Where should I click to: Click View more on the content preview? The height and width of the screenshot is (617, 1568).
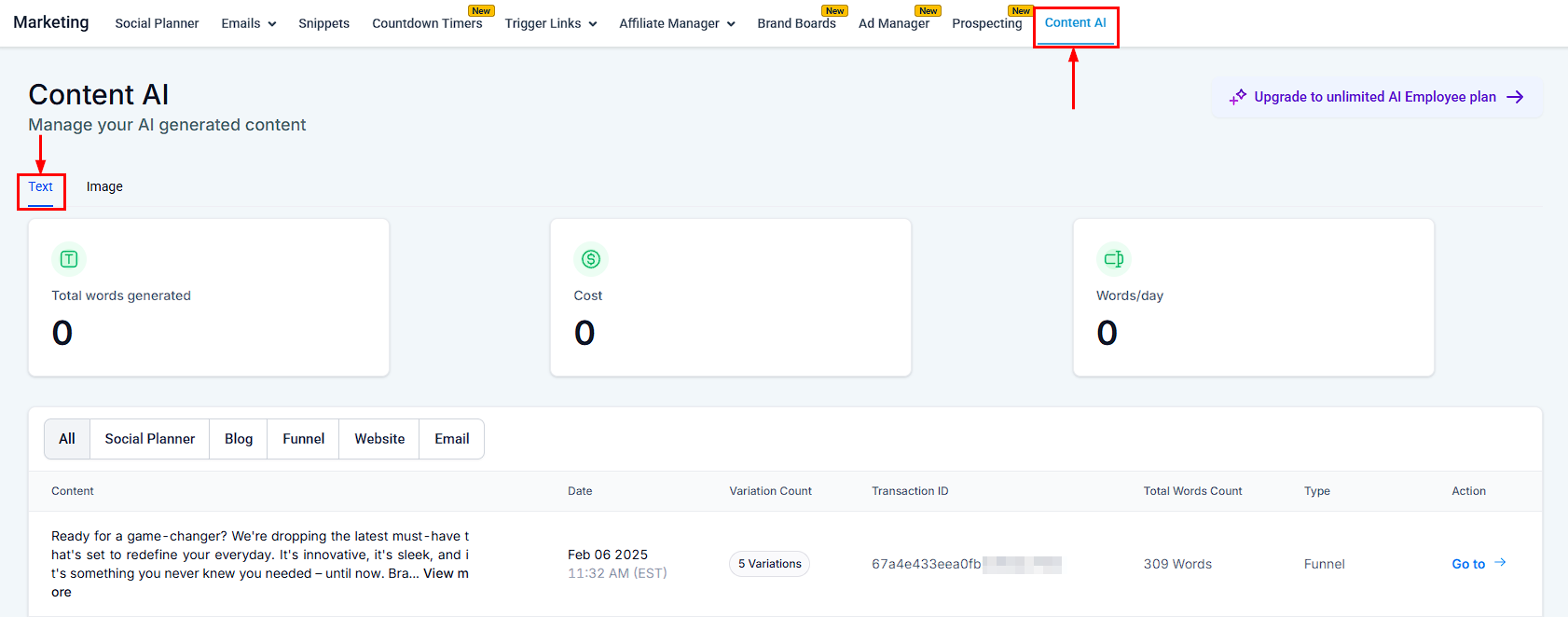[446, 574]
